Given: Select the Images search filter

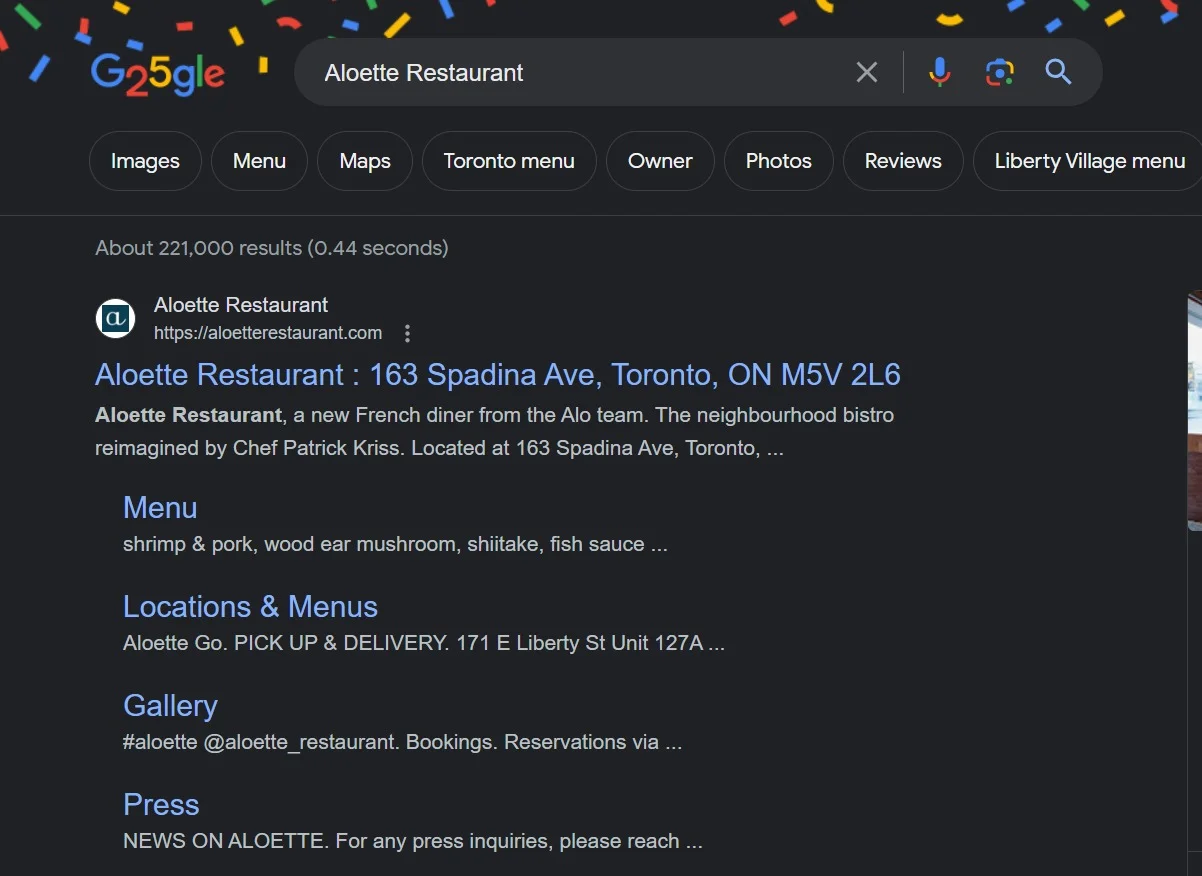Looking at the screenshot, I should tap(144, 160).
